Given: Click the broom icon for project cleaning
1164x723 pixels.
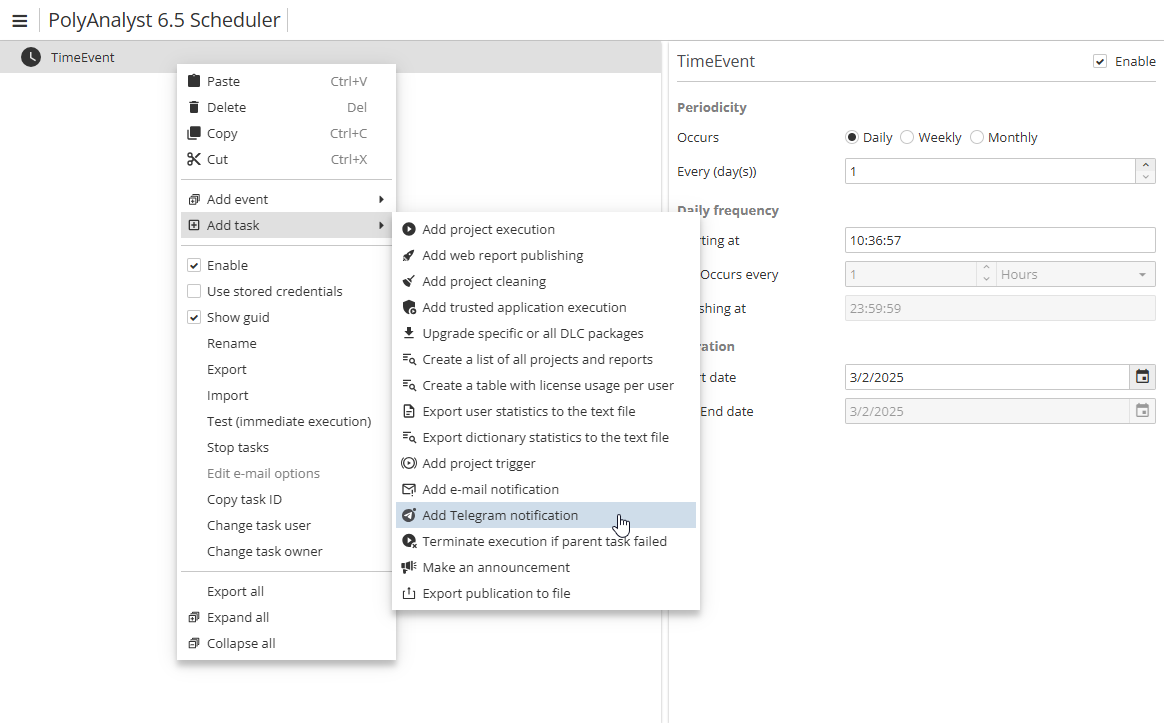Looking at the screenshot, I should tap(408, 282).
